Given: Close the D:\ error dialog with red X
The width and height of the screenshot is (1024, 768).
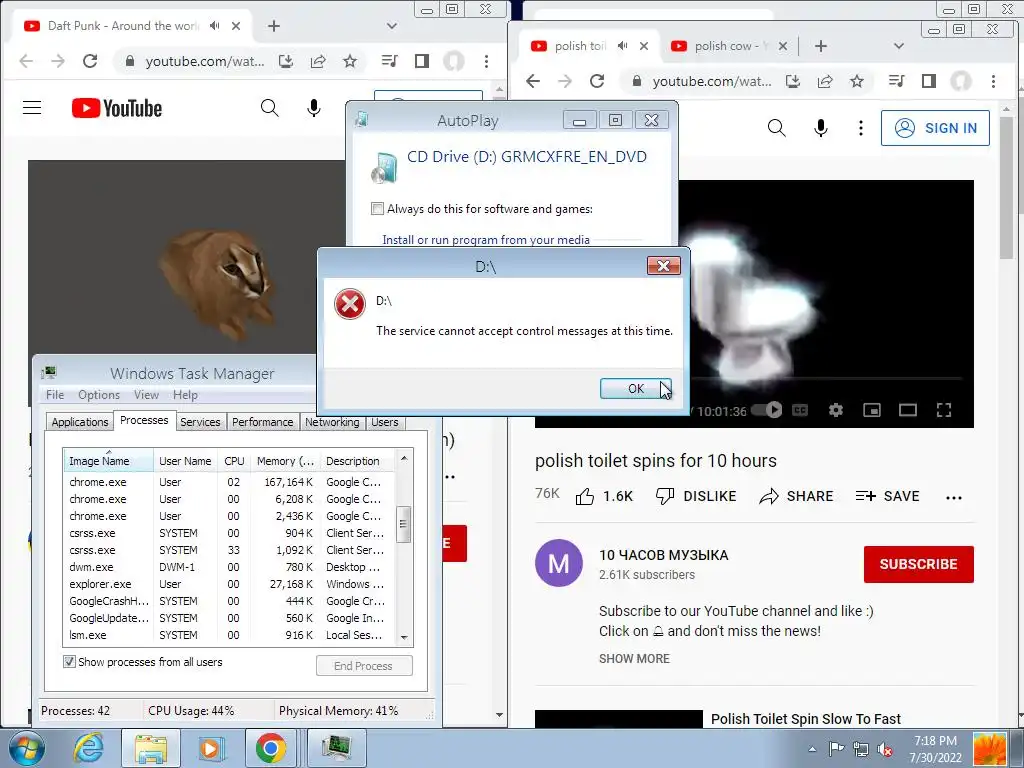Looking at the screenshot, I should coord(664,265).
